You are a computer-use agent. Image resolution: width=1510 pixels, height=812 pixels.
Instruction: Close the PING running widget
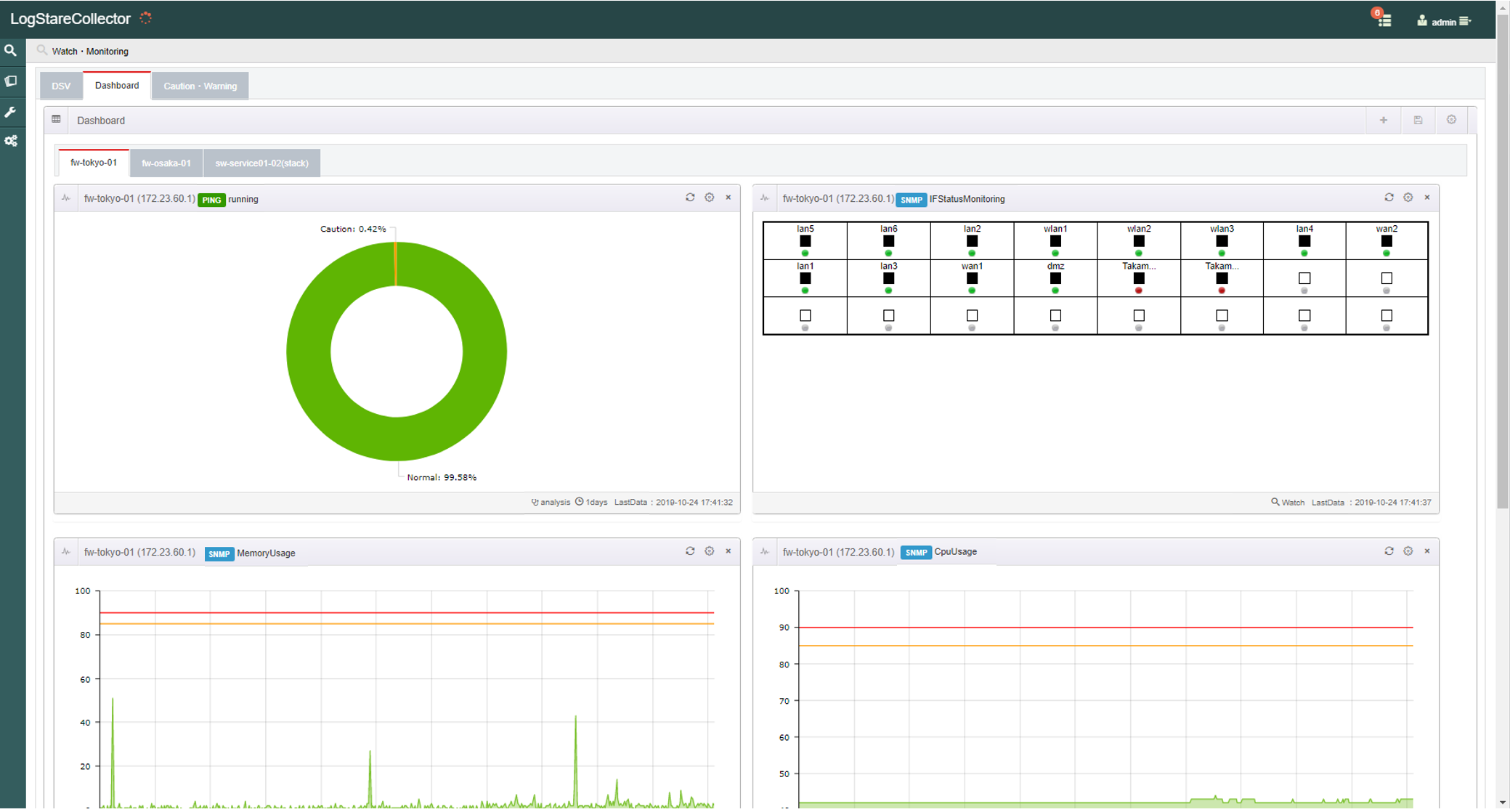tap(728, 198)
